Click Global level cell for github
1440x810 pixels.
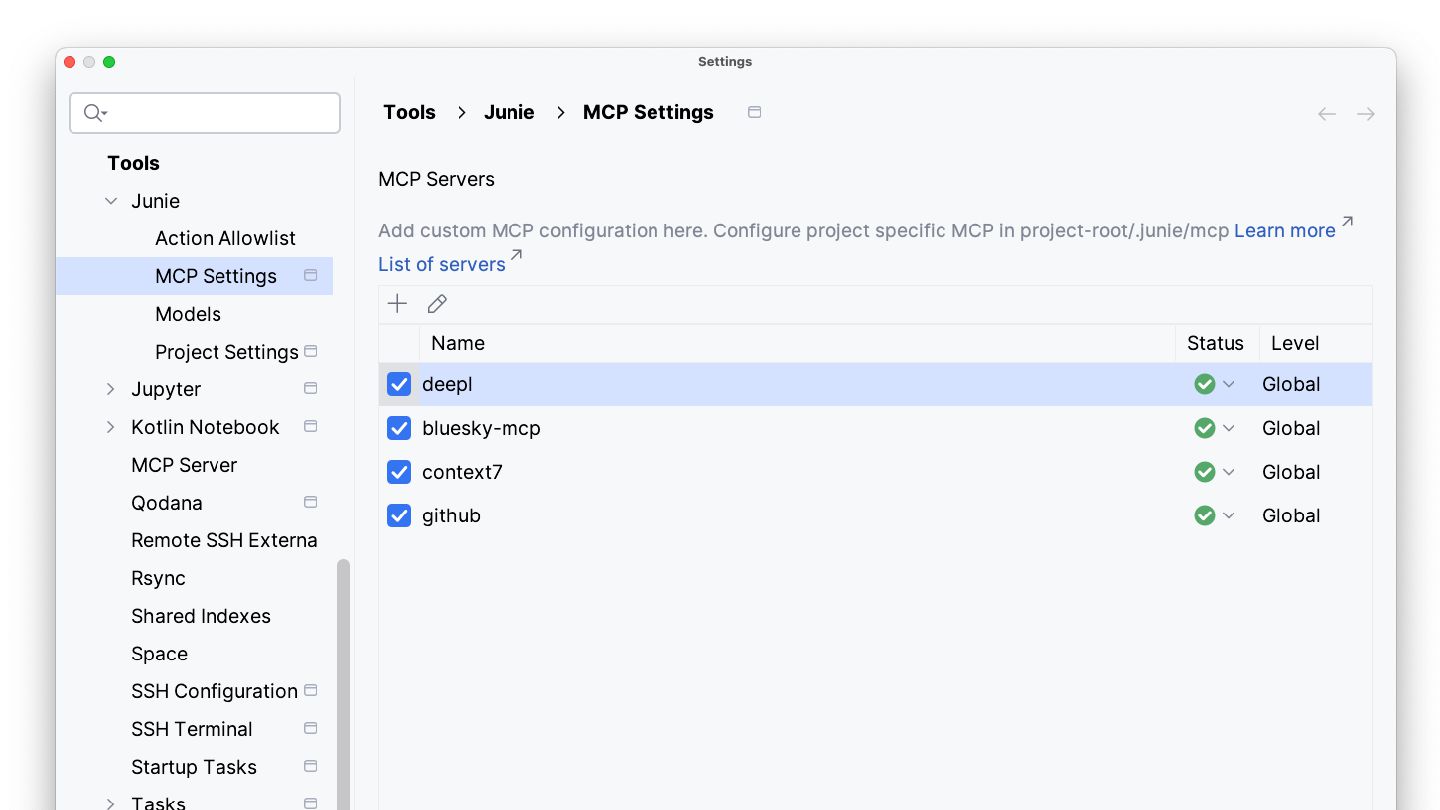coord(1291,516)
